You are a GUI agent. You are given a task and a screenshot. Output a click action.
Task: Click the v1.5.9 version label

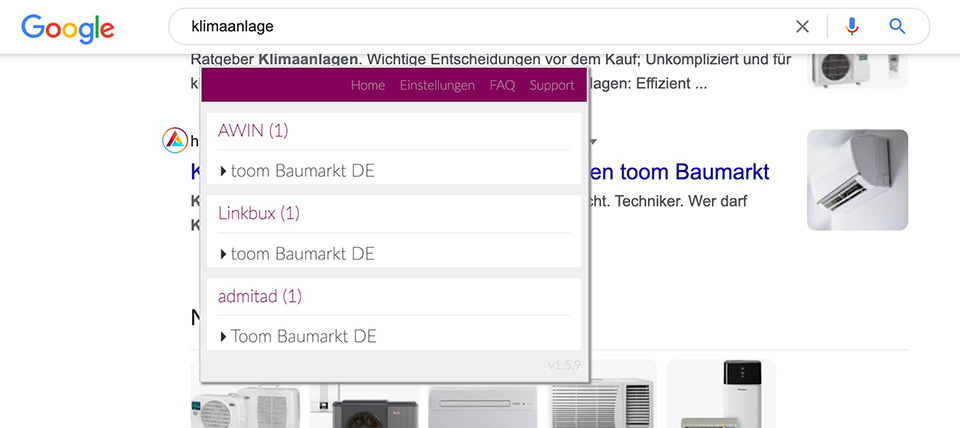[564, 366]
